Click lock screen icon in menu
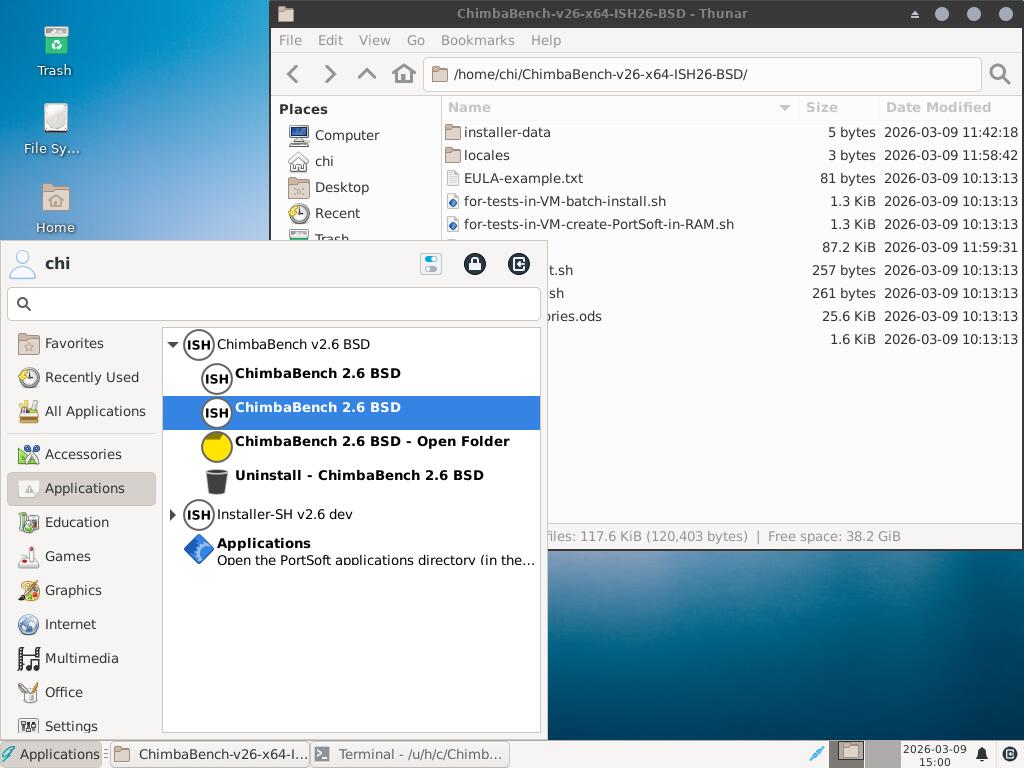The height and width of the screenshot is (768, 1024). (475, 264)
